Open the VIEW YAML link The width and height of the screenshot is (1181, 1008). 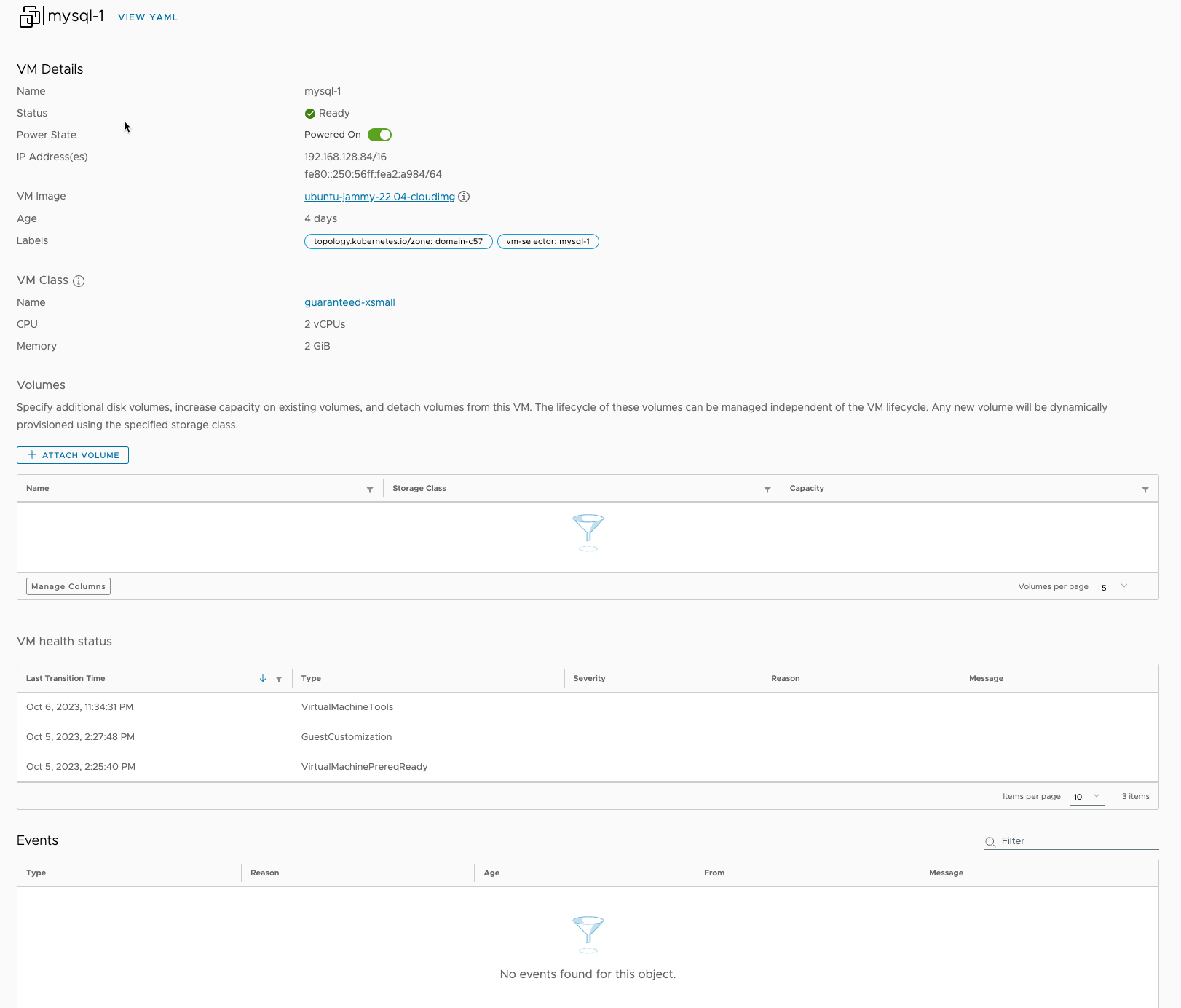pos(148,17)
